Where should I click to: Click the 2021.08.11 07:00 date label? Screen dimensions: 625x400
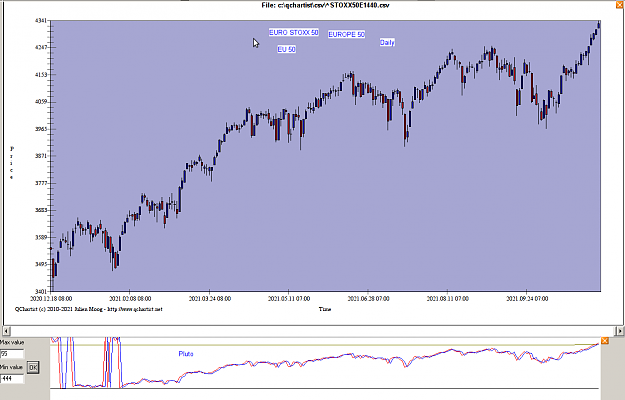point(448,298)
